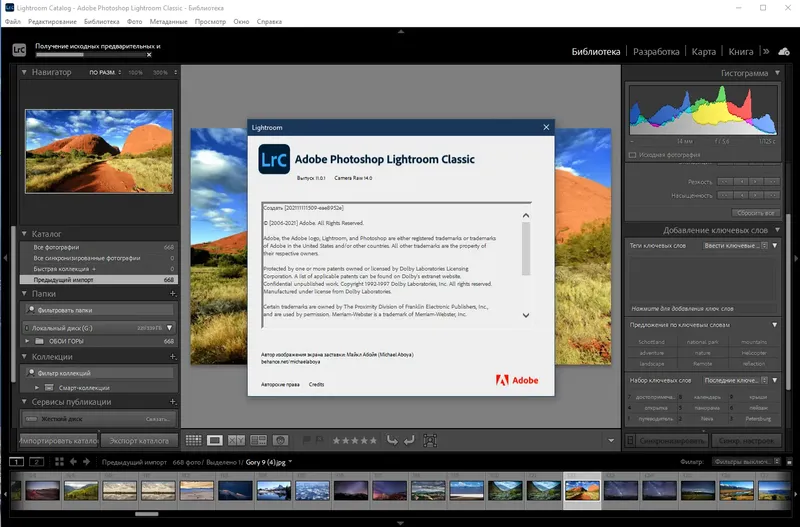Collapse the Навигатор panel
The image size is (800, 527).
coord(24,72)
